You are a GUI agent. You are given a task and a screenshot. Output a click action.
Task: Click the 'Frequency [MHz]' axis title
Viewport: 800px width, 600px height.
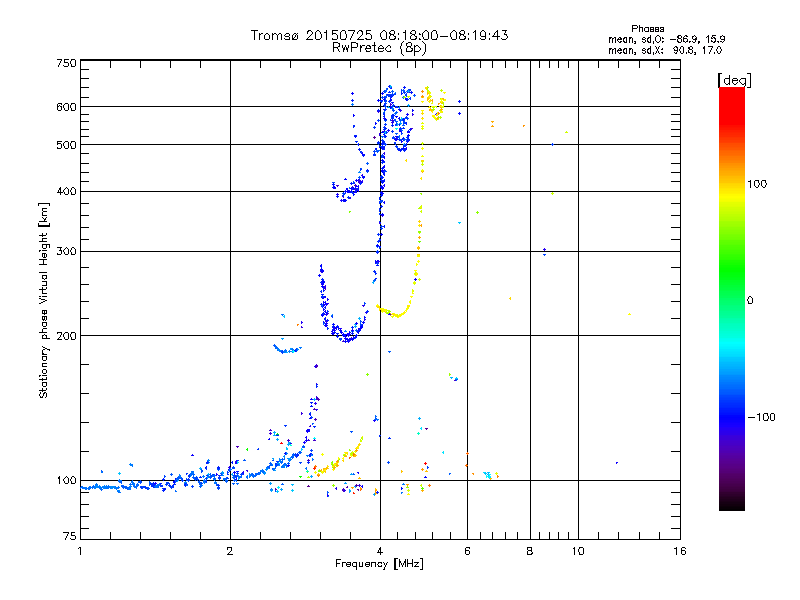pos(379,564)
